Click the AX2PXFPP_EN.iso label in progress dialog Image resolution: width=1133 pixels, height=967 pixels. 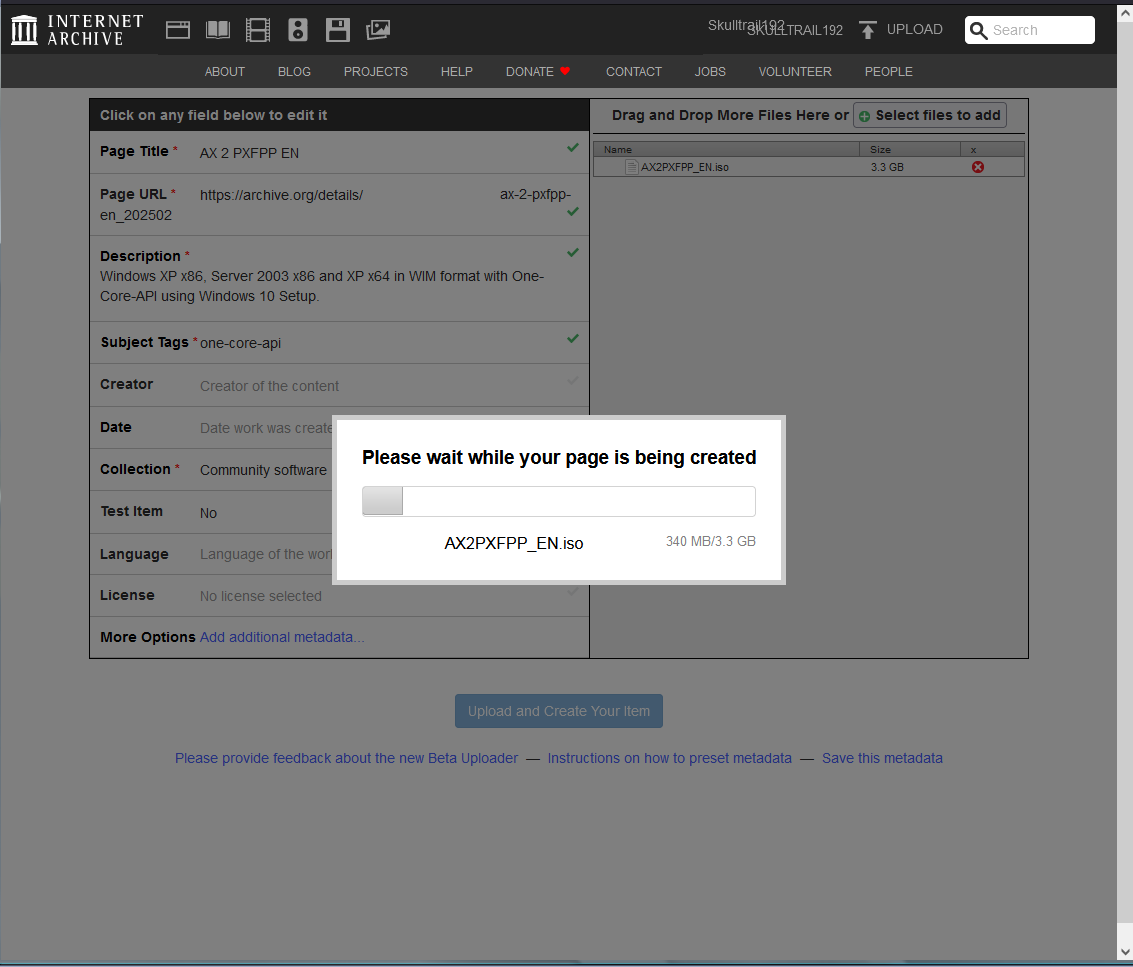pyautogui.click(x=514, y=543)
